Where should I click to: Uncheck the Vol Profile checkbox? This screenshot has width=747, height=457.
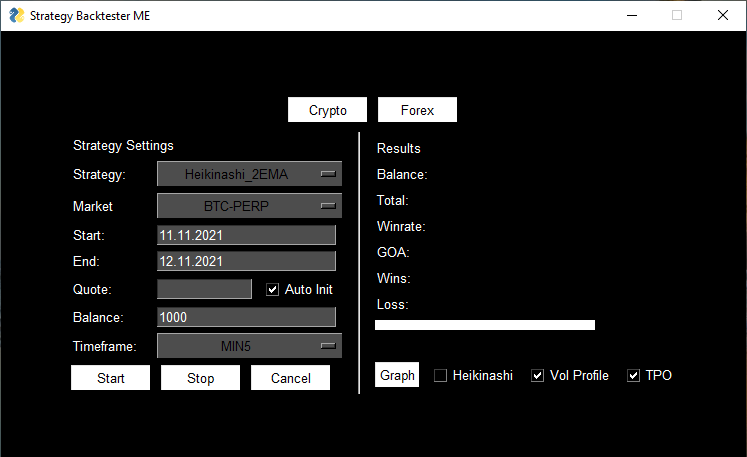(x=538, y=376)
